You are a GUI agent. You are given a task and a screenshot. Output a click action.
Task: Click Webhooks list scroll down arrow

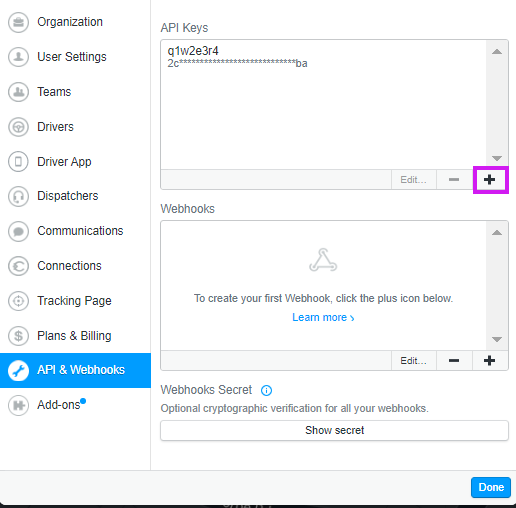pyautogui.click(x=497, y=339)
